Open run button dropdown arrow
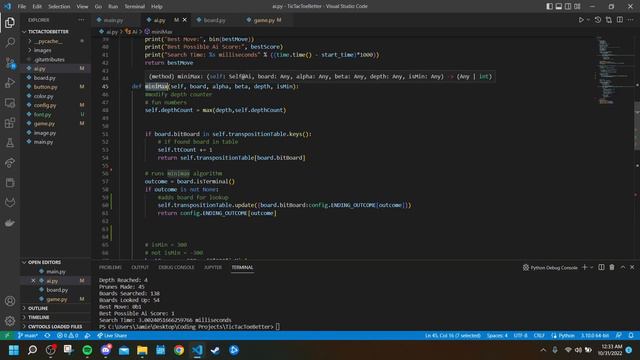Image resolution: width=640 pixels, height=360 pixels. click(x=588, y=20)
